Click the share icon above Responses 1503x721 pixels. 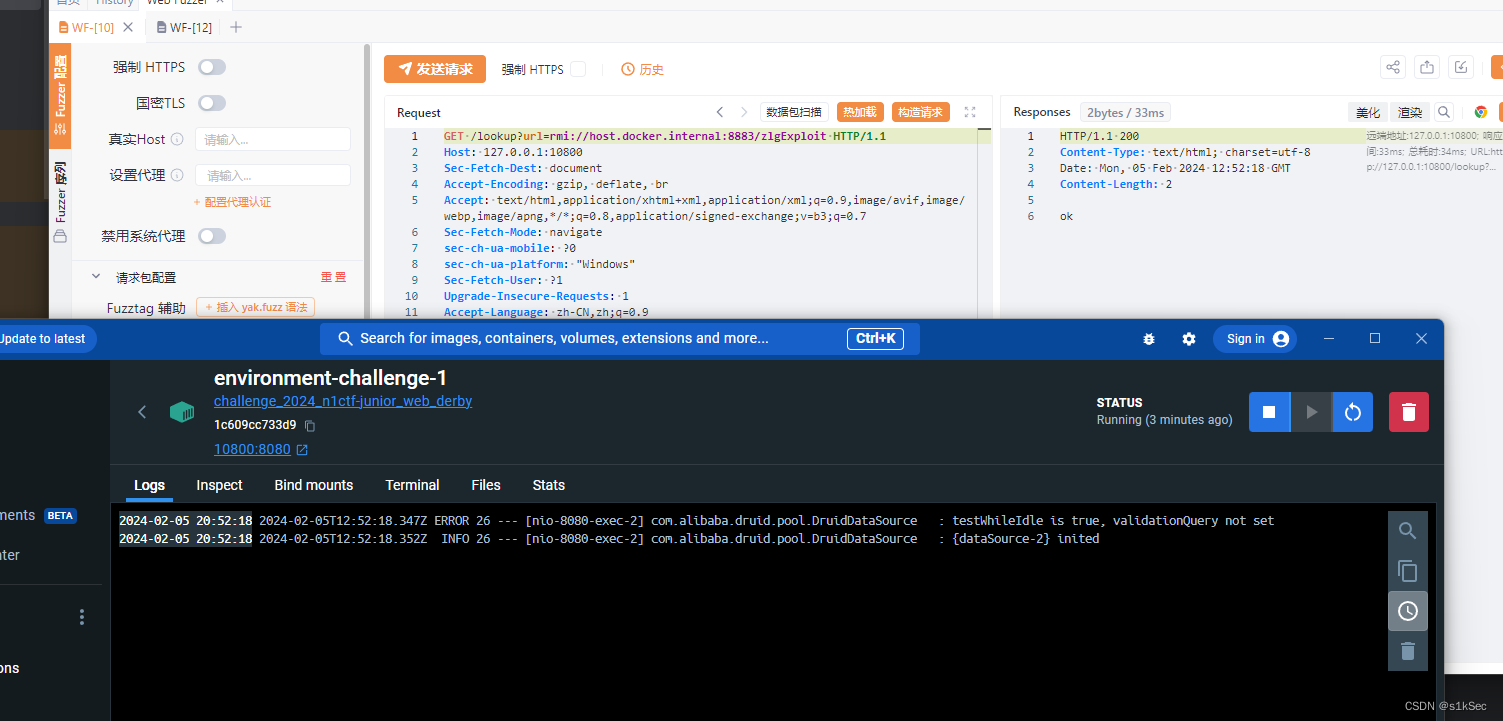[1393, 67]
